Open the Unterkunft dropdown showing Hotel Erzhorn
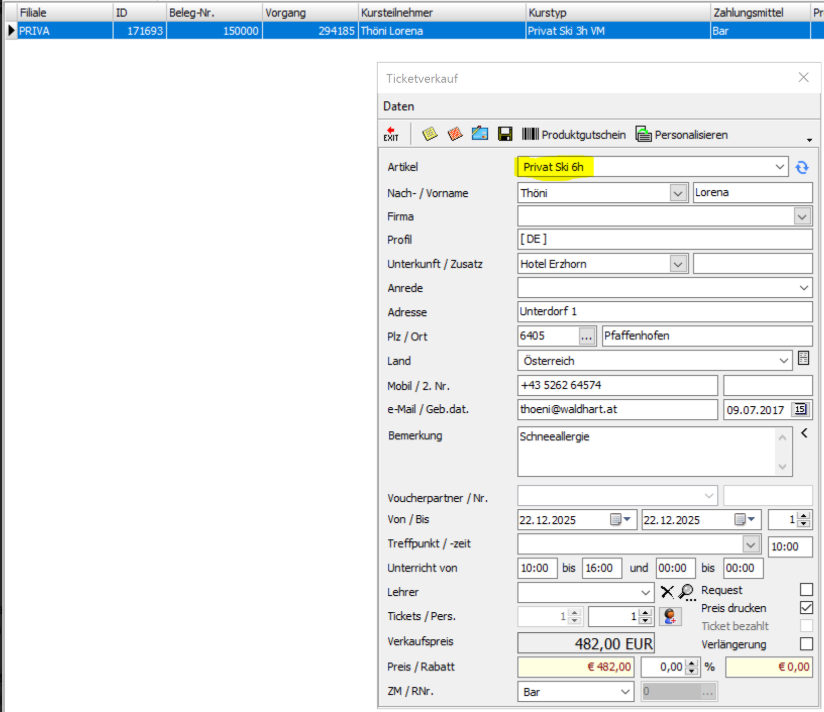The width and height of the screenshot is (824, 712). [x=679, y=264]
